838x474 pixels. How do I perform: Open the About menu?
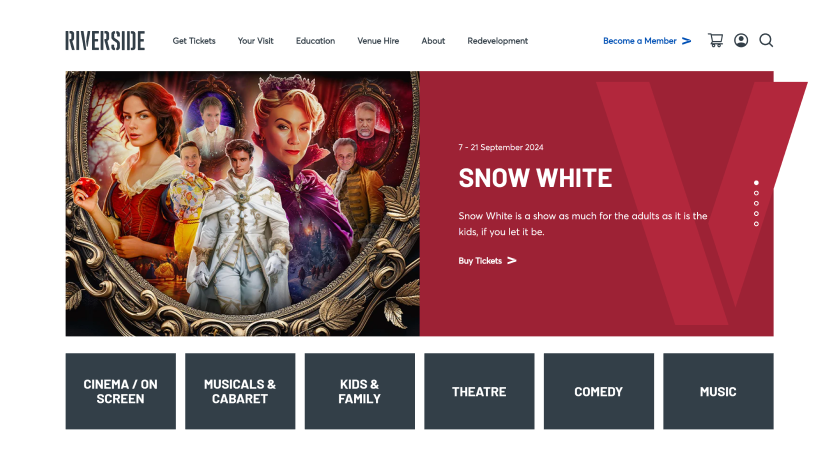coord(433,41)
